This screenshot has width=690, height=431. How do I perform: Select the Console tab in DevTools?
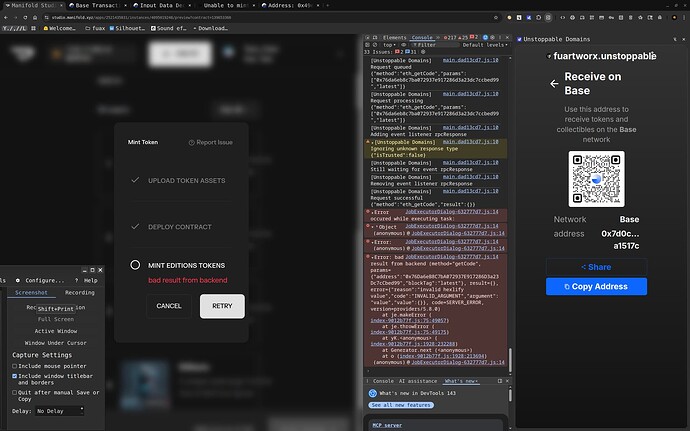pos(422,38)
